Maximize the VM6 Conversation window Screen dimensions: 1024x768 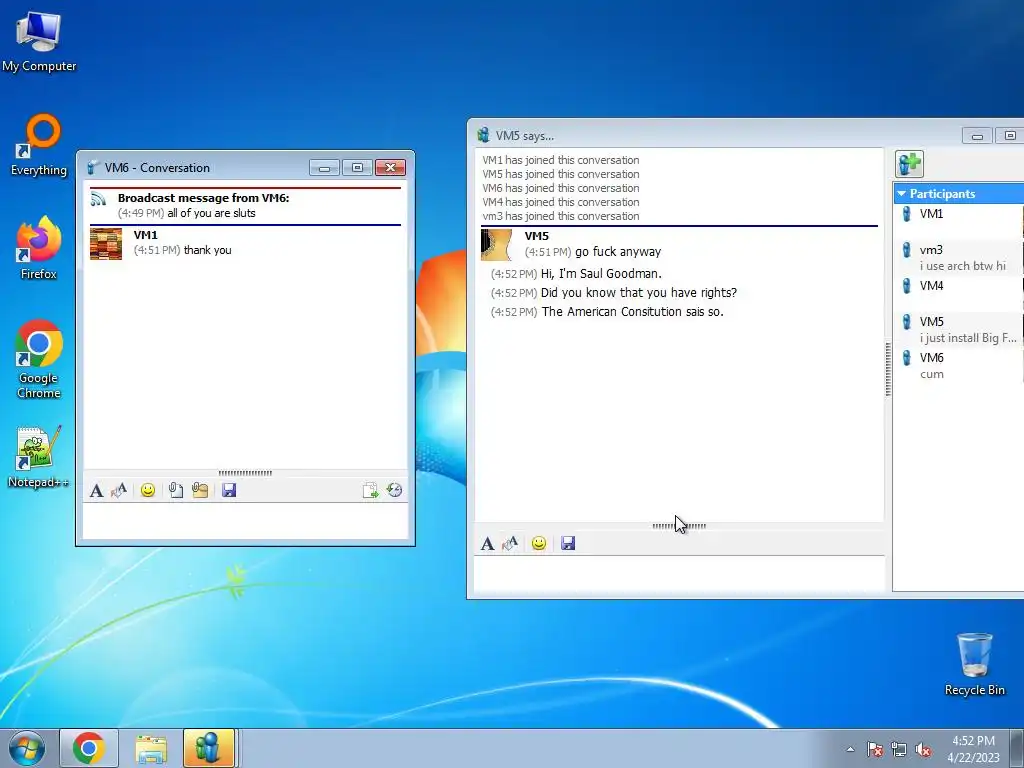click(x=357, y=168)
